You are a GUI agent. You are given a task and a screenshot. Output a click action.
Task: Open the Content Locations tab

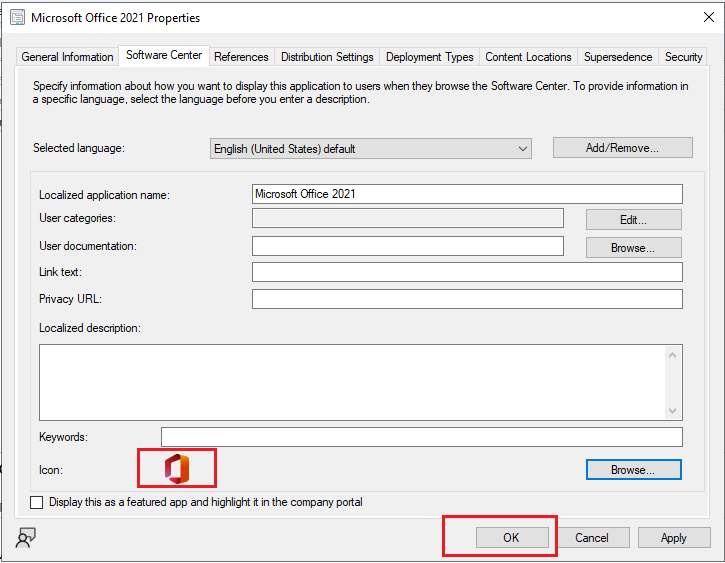tap(528, 57)
